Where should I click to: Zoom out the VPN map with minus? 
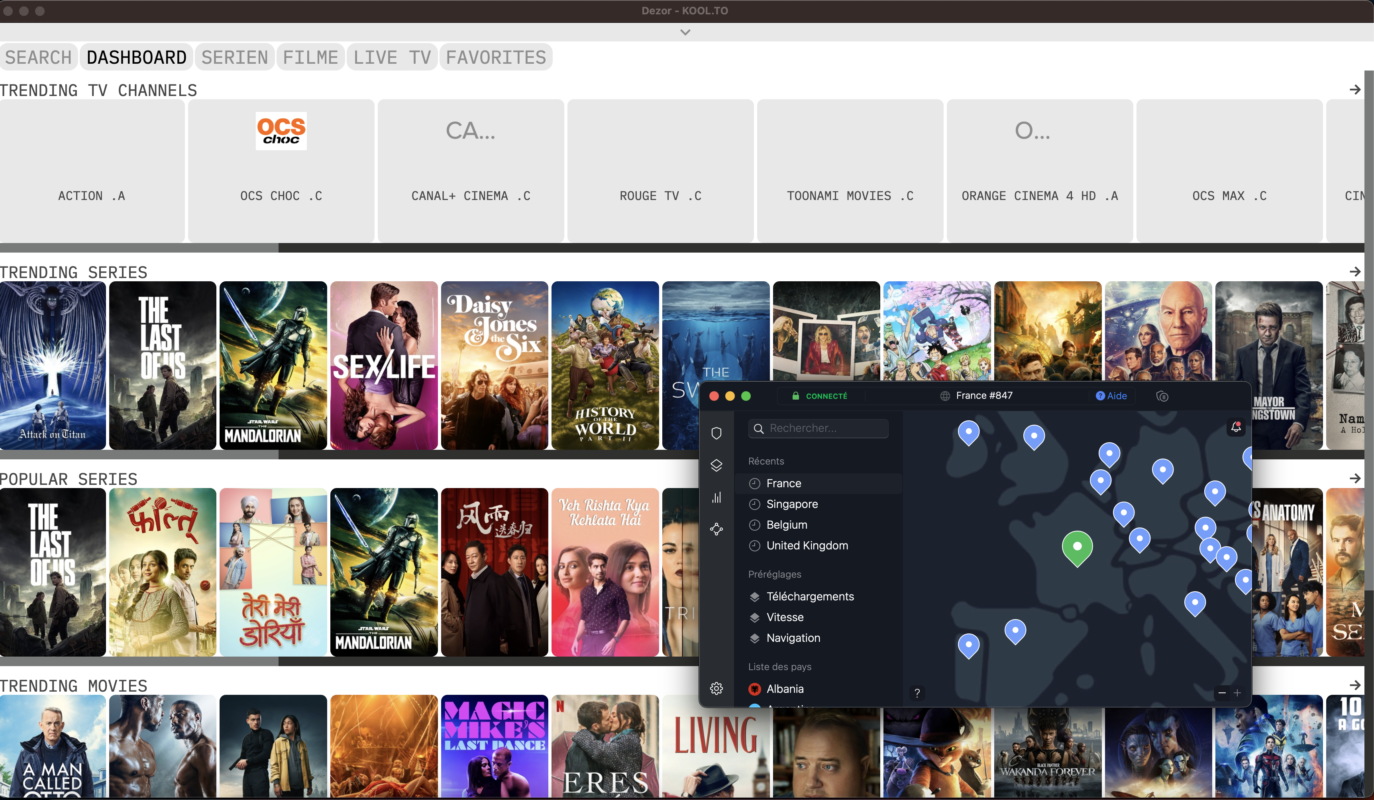click(1222, 693)
